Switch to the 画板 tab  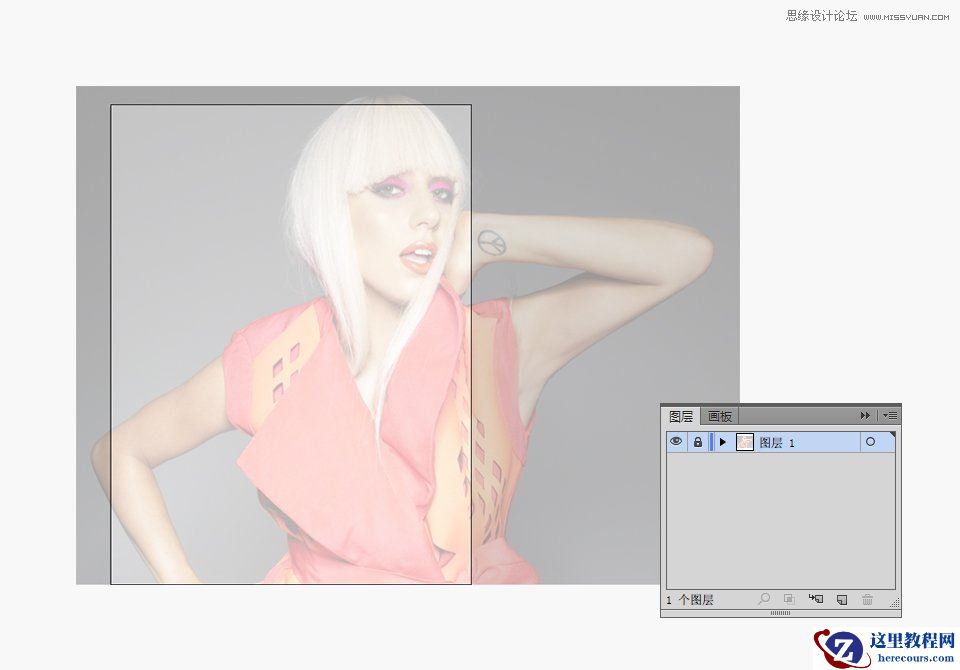(x=719, y=416)
